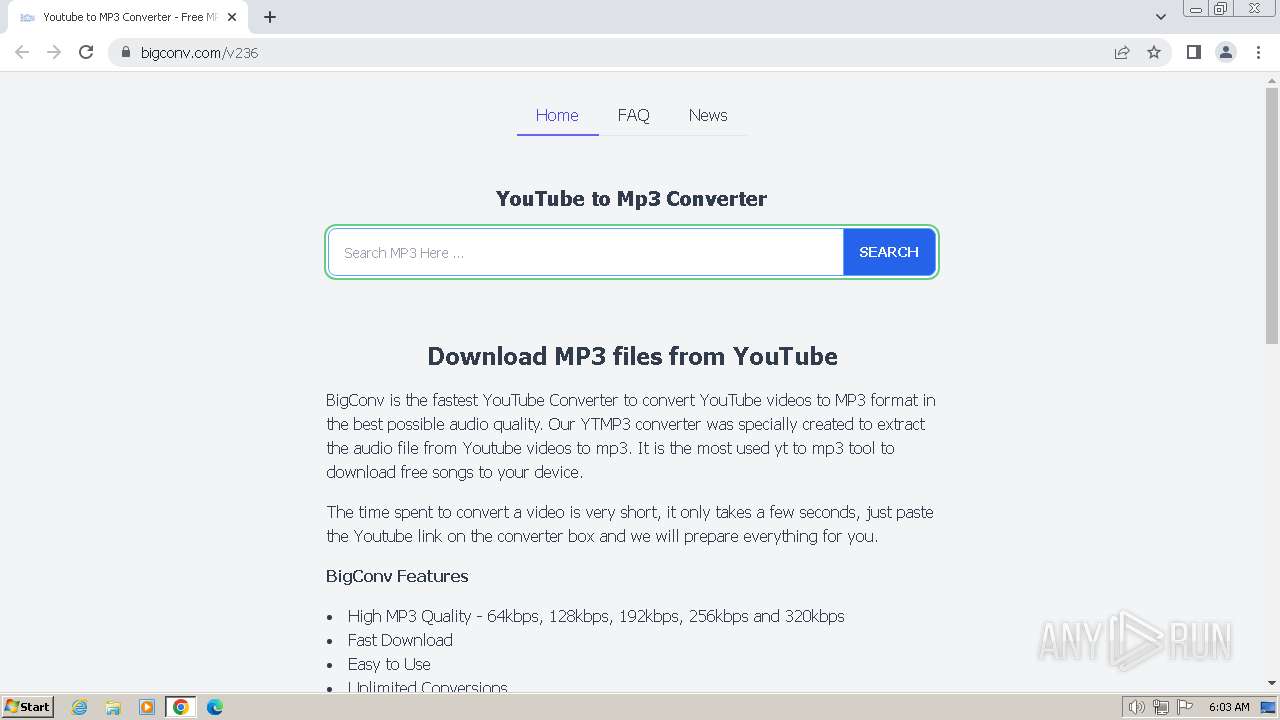Open share page icon in address bar
1280x720 pixels.
pyautogui.click(x=1122, y=52)
